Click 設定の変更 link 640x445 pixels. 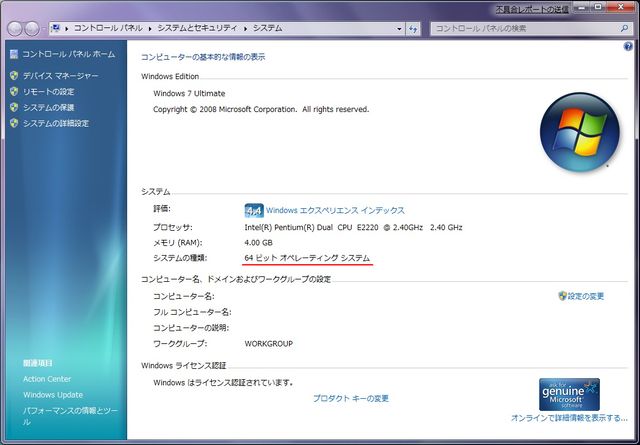586,296
